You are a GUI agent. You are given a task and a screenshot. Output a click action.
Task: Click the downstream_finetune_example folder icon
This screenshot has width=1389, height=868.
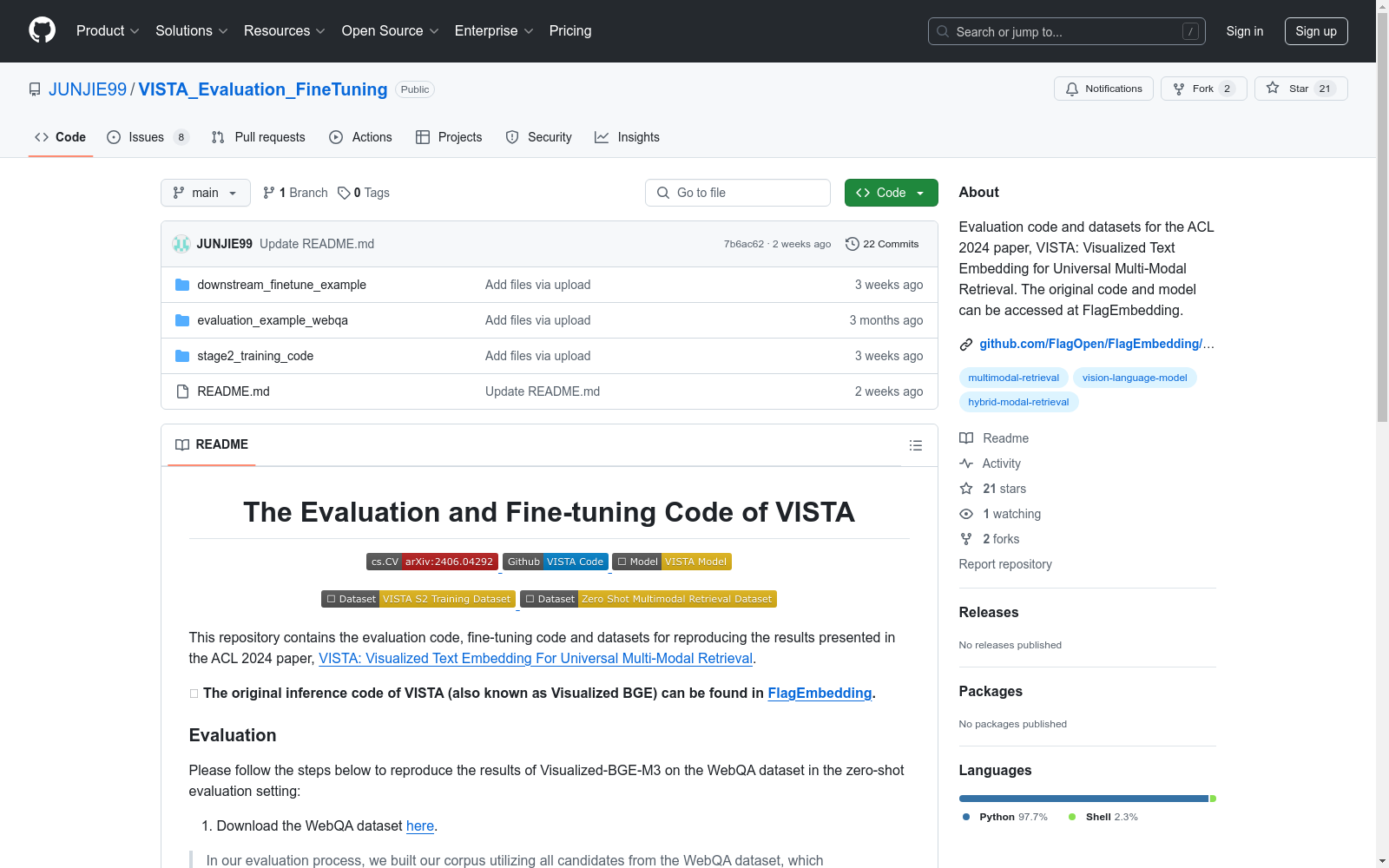click(182, 285)
